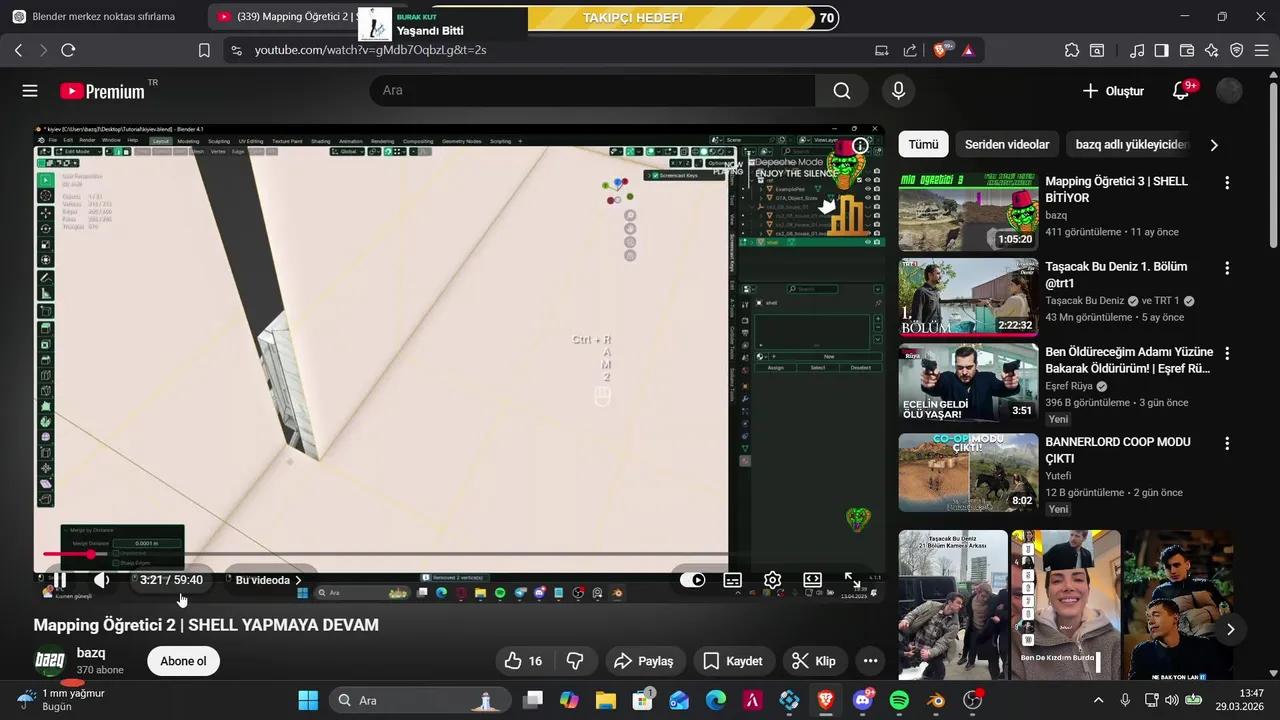Show more filter chips with right arrow
1280x720 pixels.
1214,145
